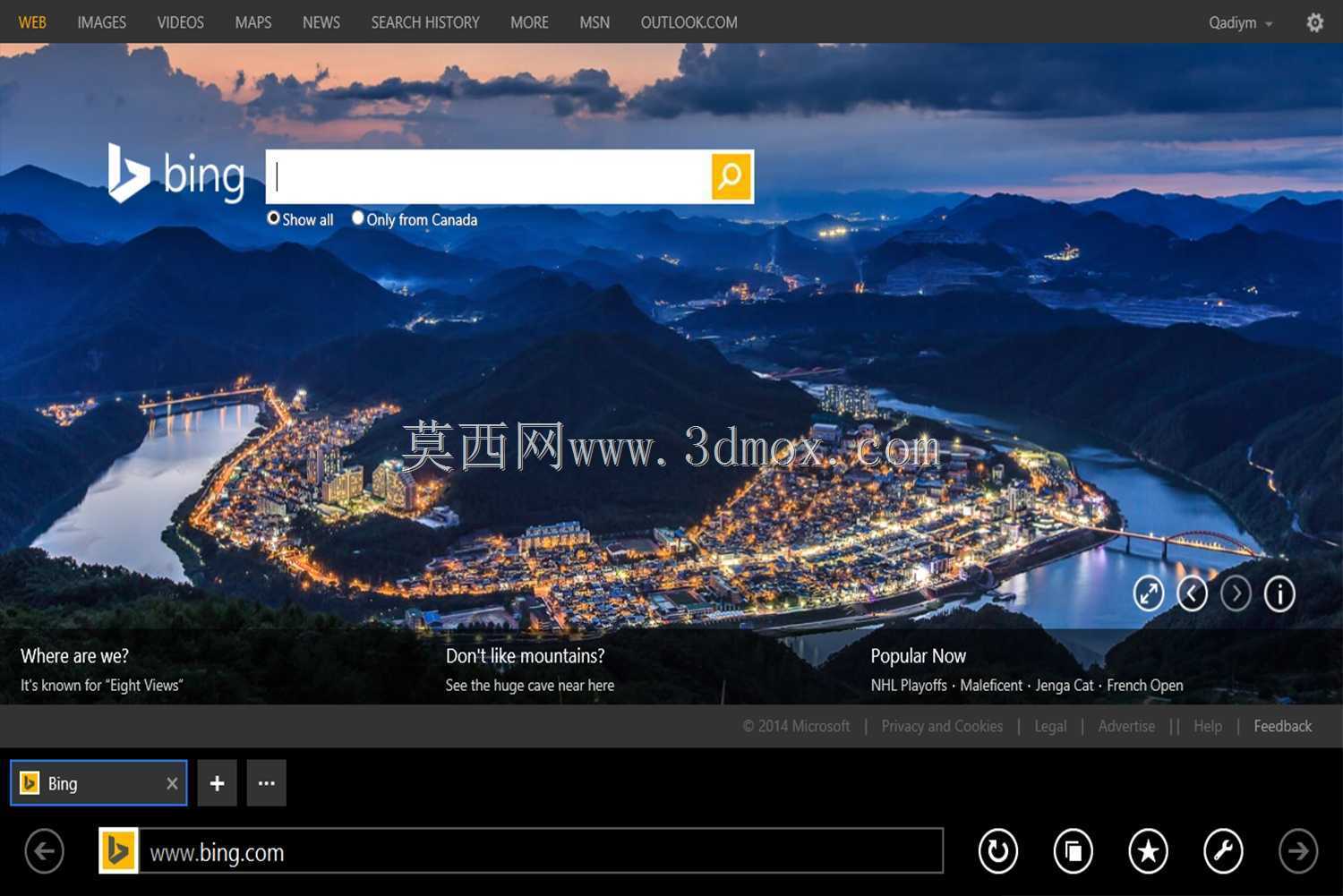Switch to the Bing tab

(98, 783)
